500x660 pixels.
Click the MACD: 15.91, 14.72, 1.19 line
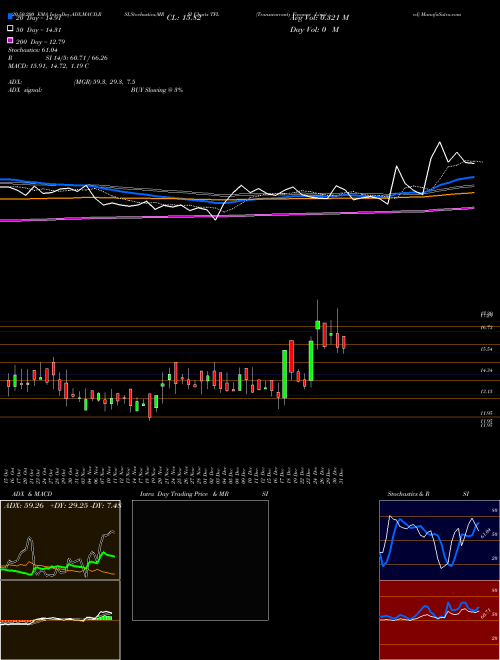click(48, 66)
